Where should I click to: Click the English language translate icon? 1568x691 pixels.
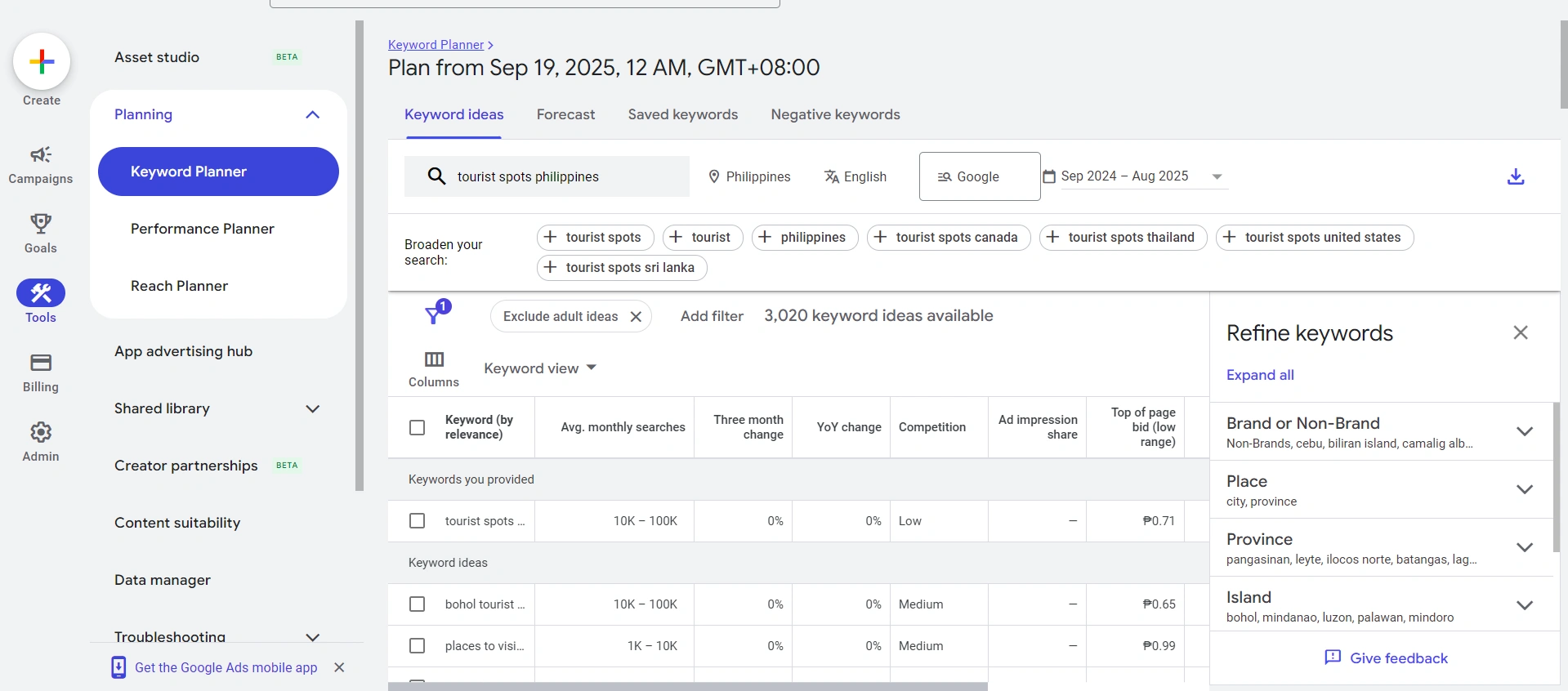coord(832,176)
